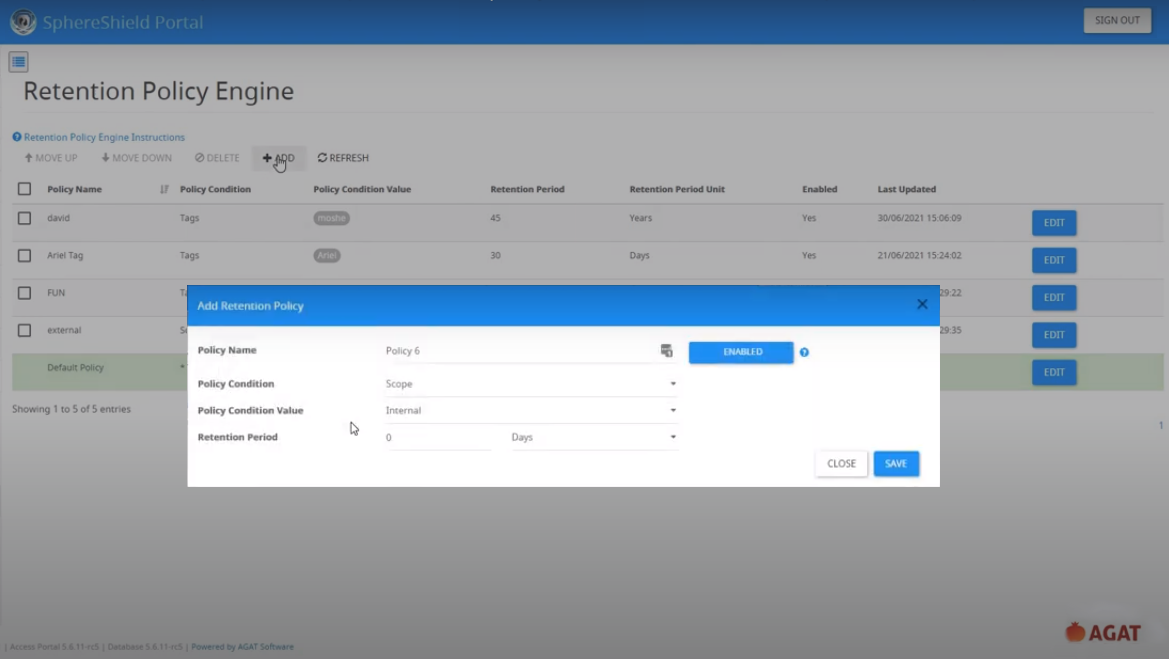Click the icon inside Policy Name field
Screen dimensions: 1169x659
tap(667, 350)
